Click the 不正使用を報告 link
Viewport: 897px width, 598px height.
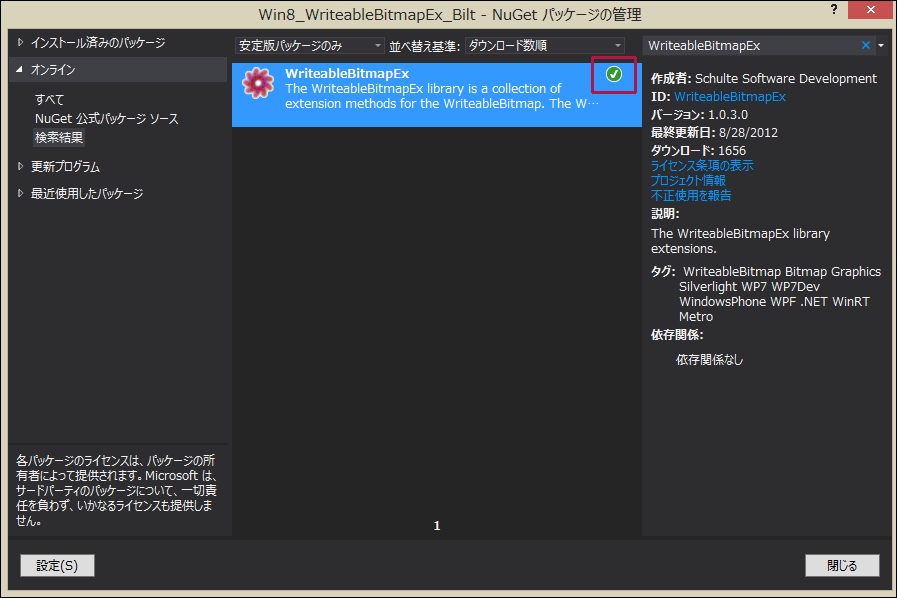[x=691, y=195]
